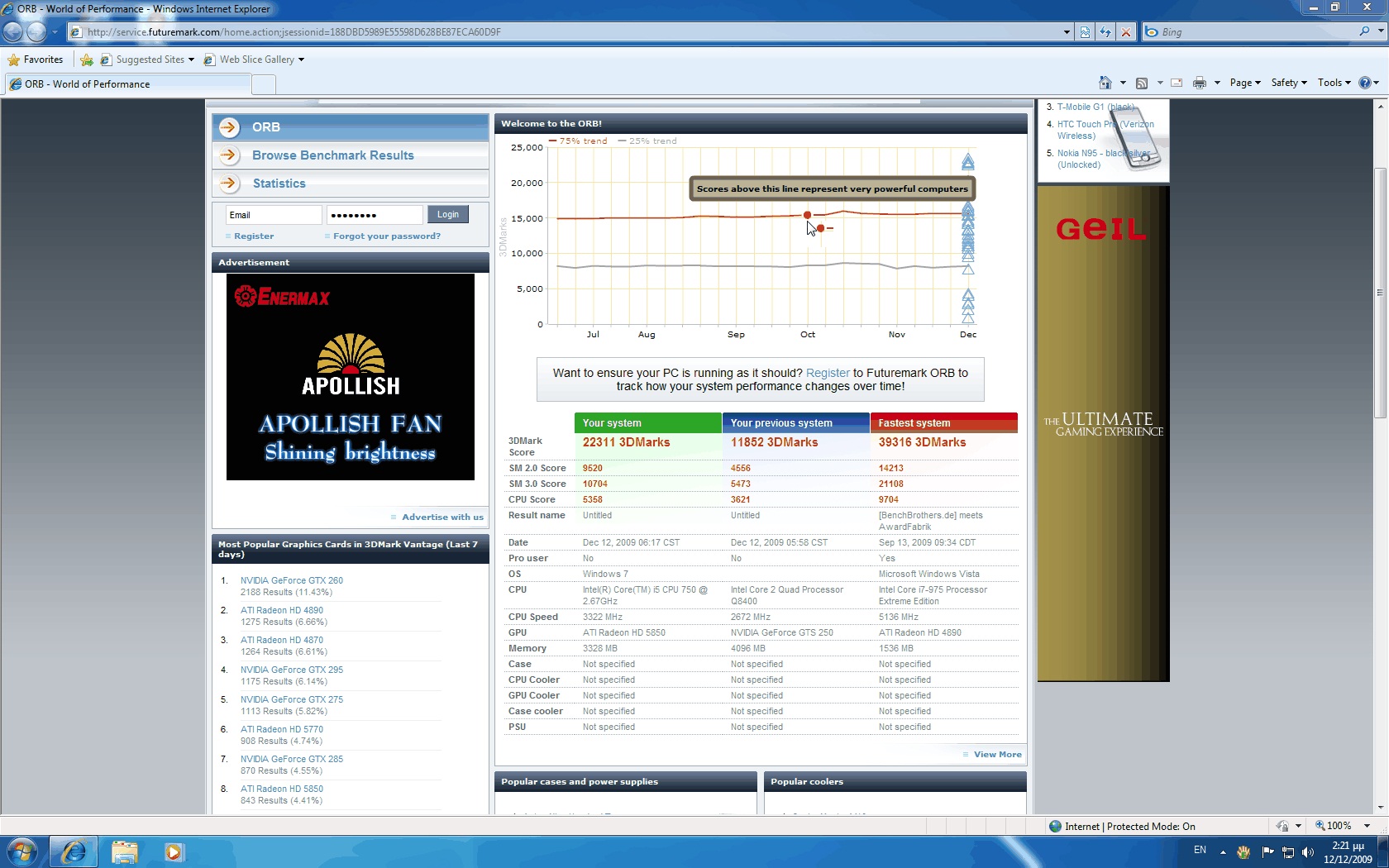Click the Login button
The height and width of the screenshot is (868, 1389).
(448, 214)
